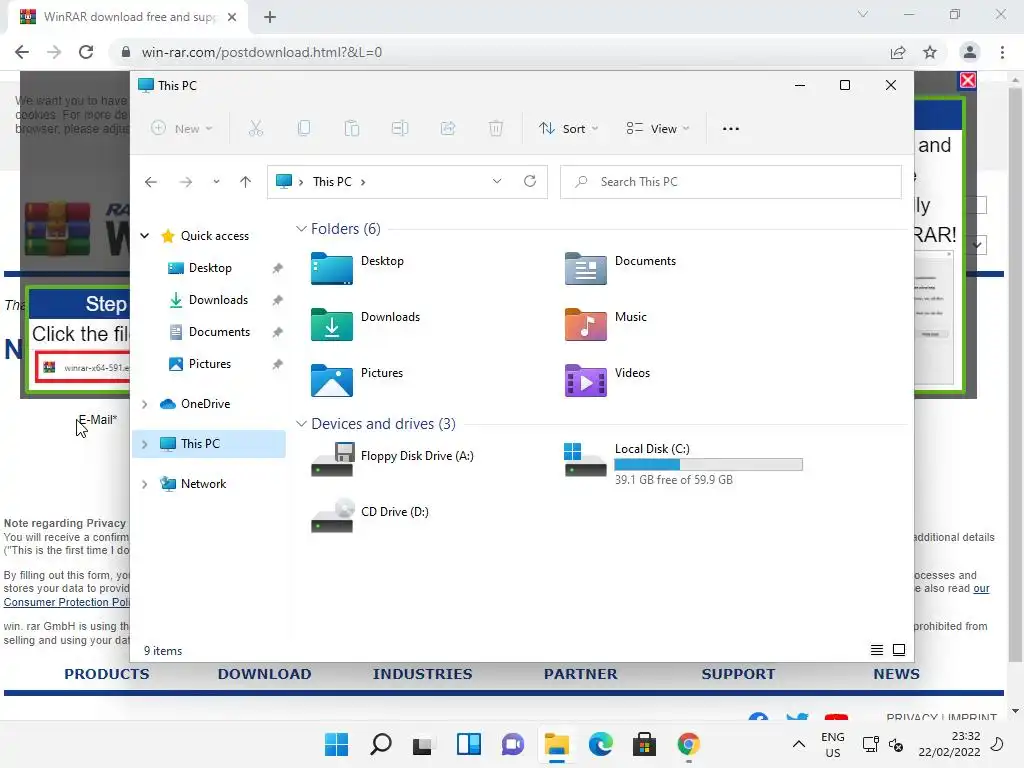Go back using File Explorer back arrow
Screen dimensions: 1024x768
[x=151, y=182]
